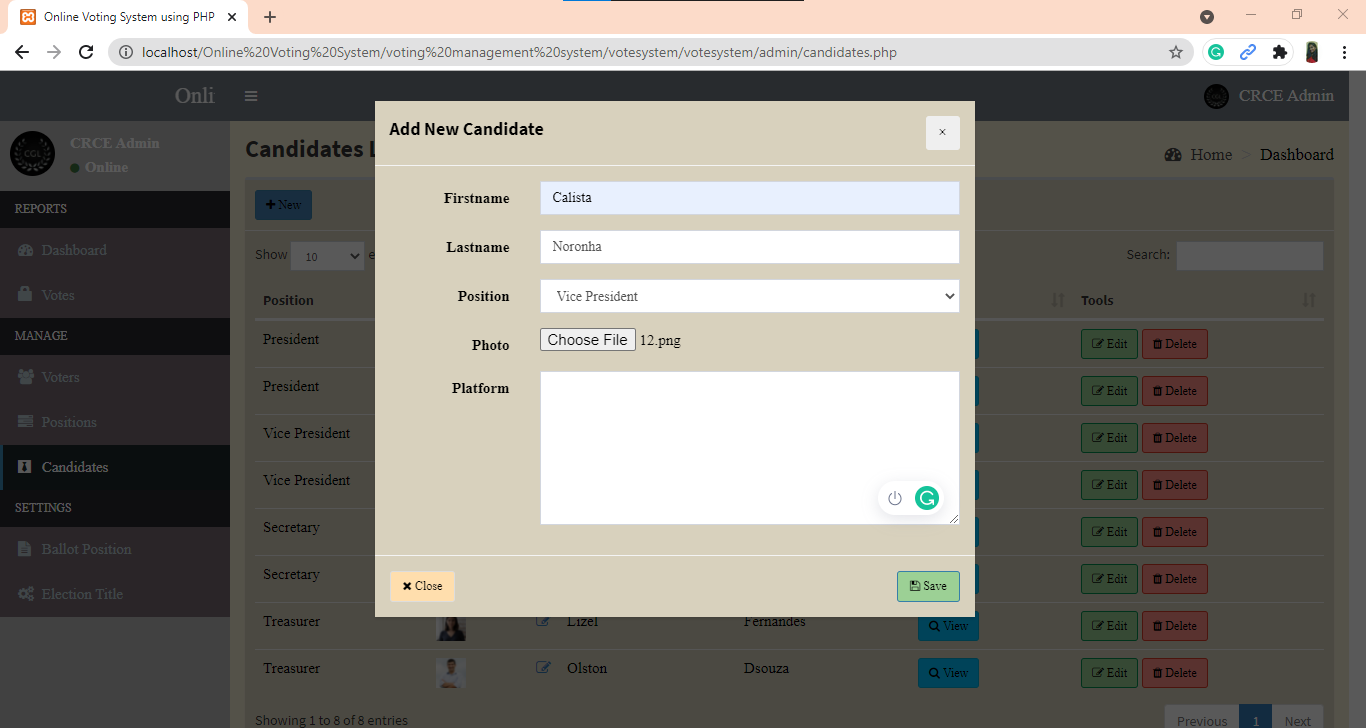Screen dimensions: 1366x728
Task: Go to the Previous table page
Action: coord(1202,720)
